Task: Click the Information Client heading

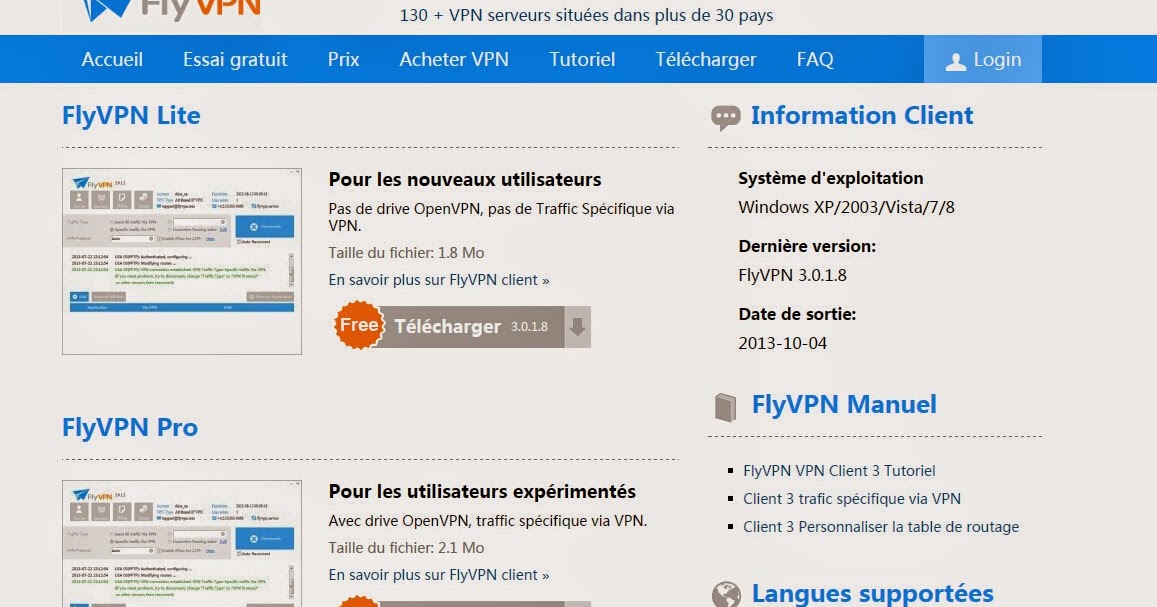Action: (862, 116)
